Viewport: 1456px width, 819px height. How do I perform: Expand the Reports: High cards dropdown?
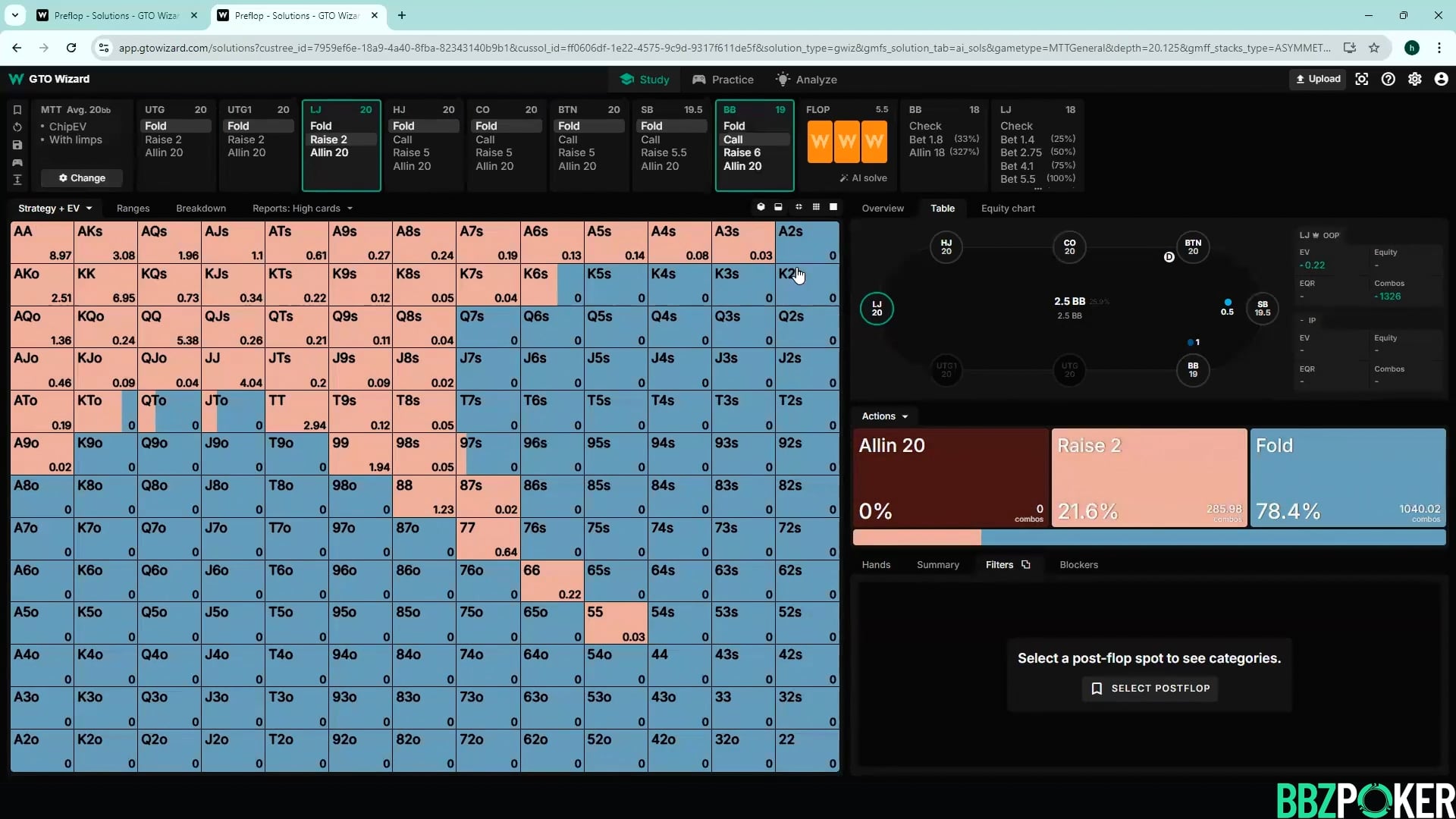tap(302, 208)
